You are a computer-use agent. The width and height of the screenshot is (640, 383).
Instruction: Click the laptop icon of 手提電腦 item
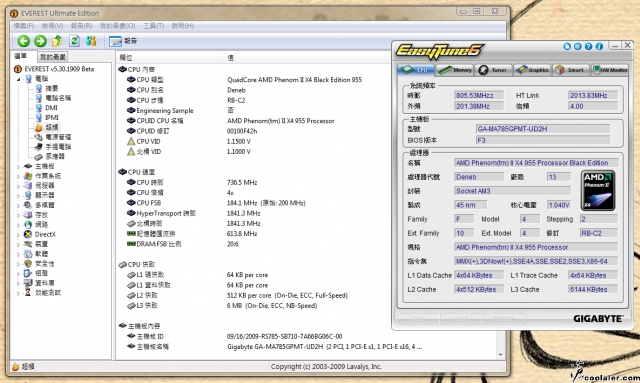click(38, 147)
